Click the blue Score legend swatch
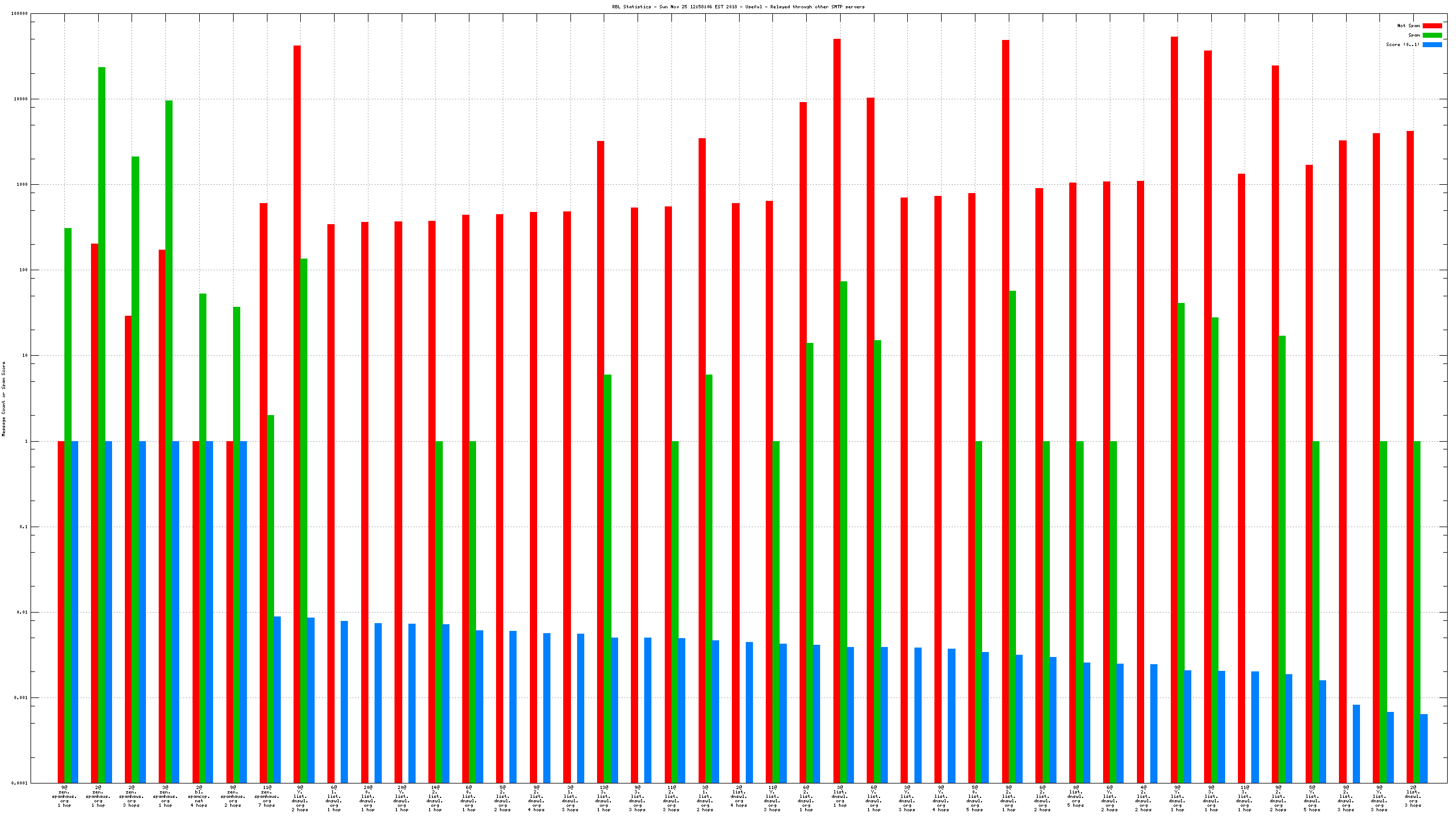The height and width of the screenshot is (819, 1456). click(x=1432, y=44)
